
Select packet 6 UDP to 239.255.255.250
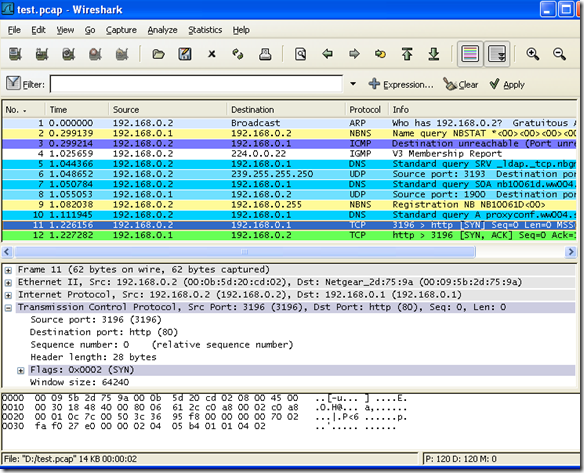(x=289, y=174)
